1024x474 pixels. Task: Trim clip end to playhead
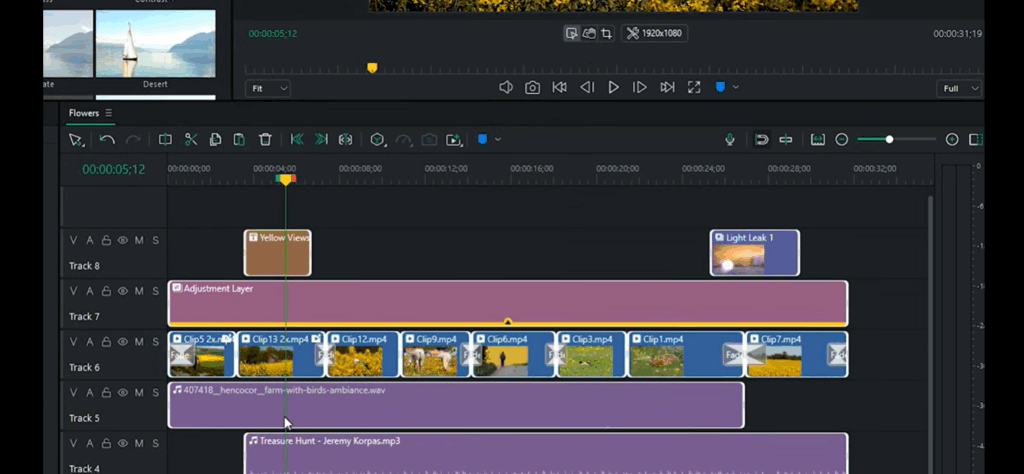click(321, 140)
